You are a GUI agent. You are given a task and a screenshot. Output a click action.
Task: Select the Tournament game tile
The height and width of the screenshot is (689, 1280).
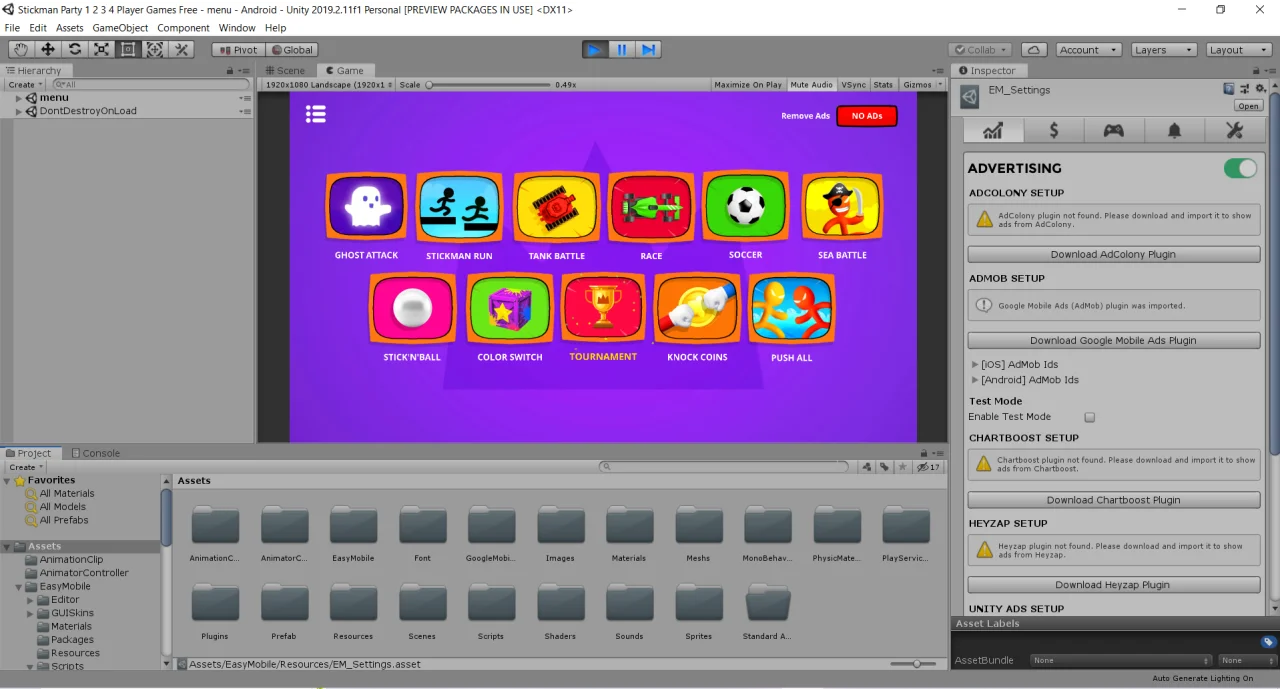point(603,308)
